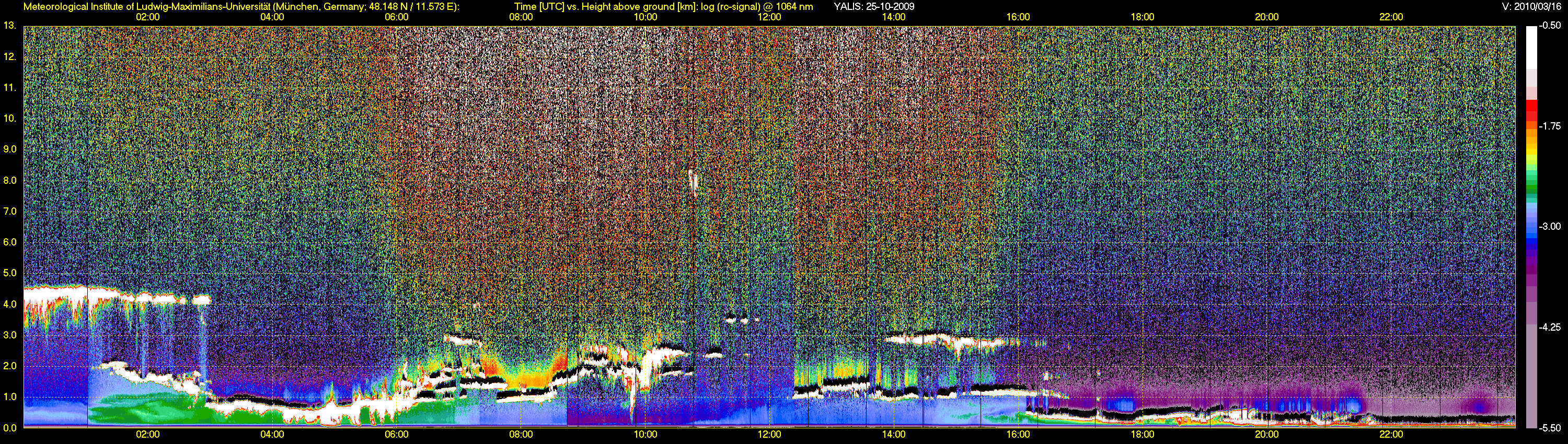This screenshot has height=444, width=1568.
Task: Click the 08:00 label on the bottom time axis
Action: pos(521,434)
